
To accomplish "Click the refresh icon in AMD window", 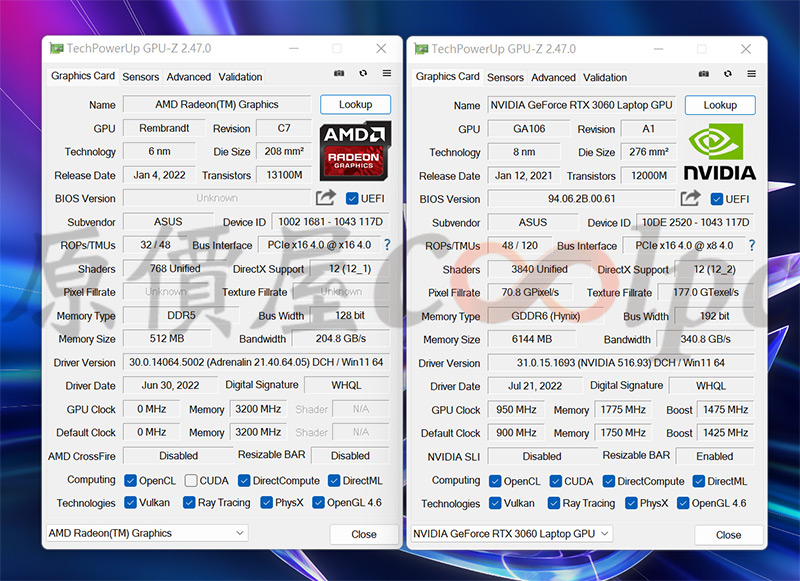I will [363, 73].
